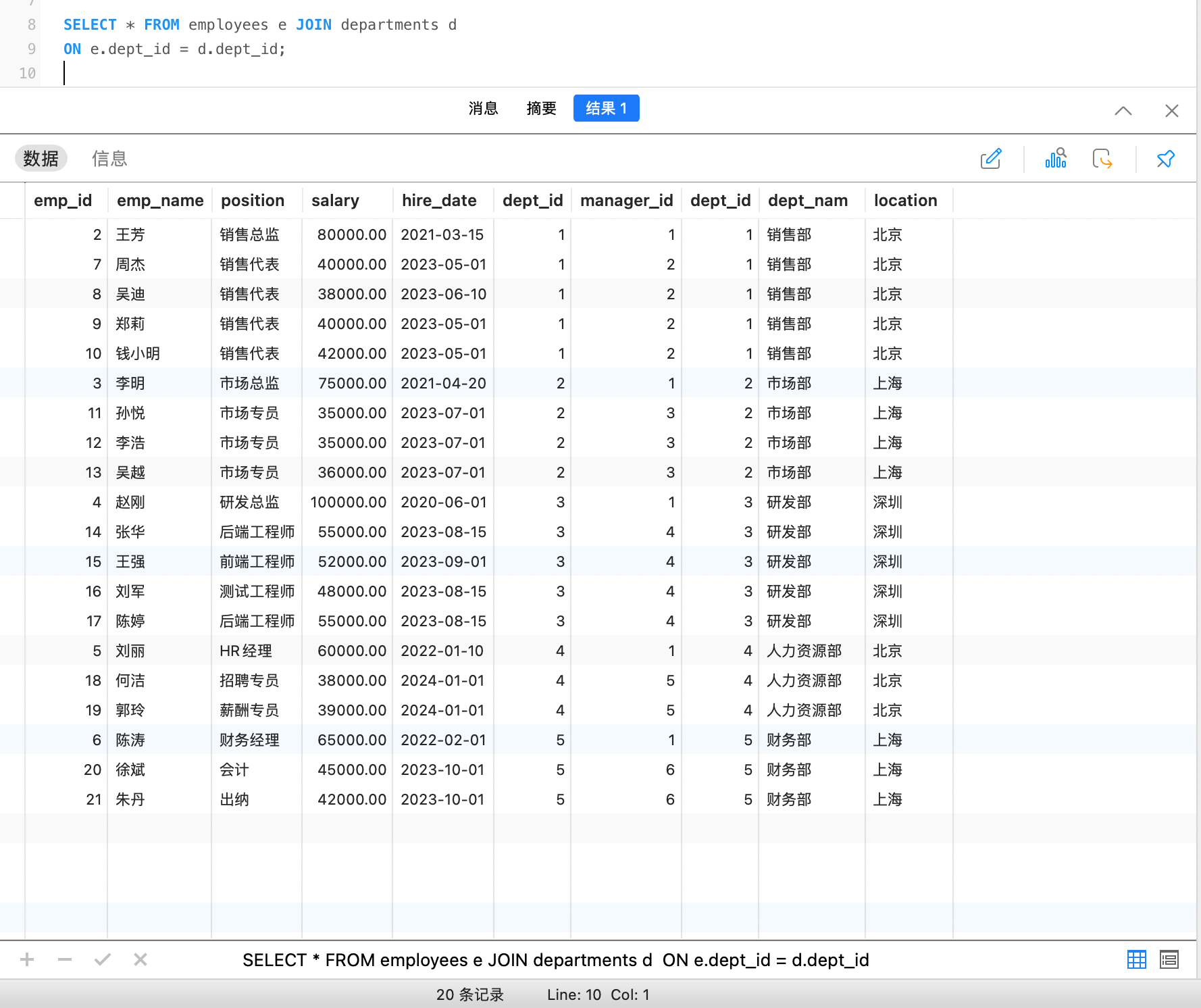Open the chart analysis icon
This screenshot has width=1201, height=1008.
click(x=1056, y=159)
